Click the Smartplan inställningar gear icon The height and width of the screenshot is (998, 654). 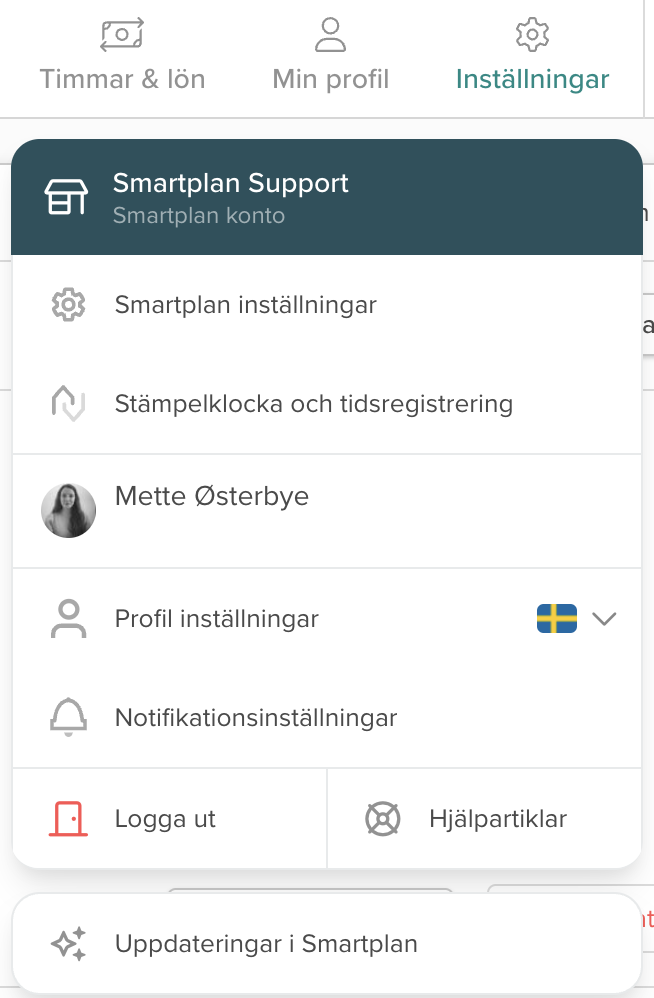click(x=69, y=305)
